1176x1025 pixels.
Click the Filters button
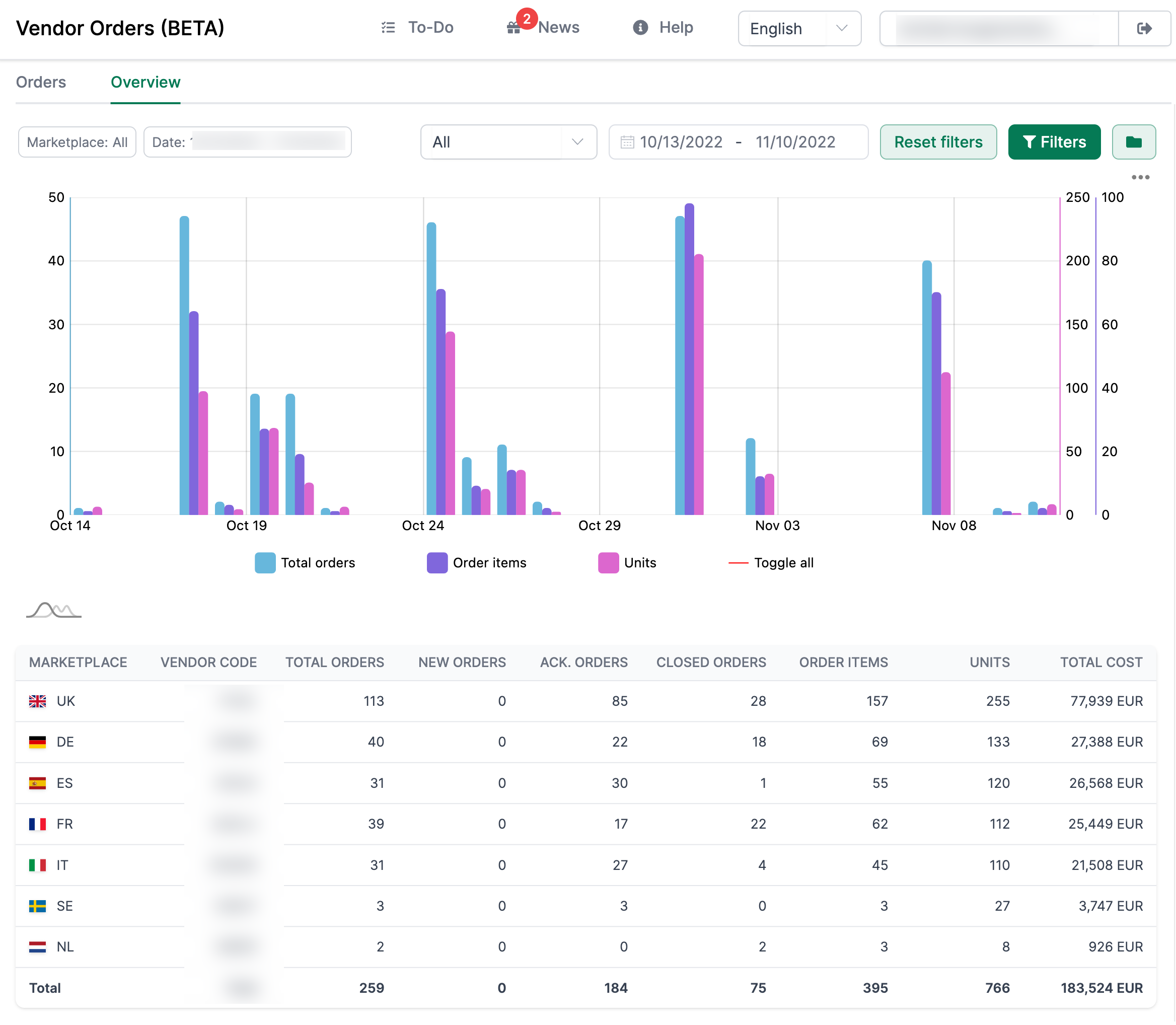[x=1054, y=142]
